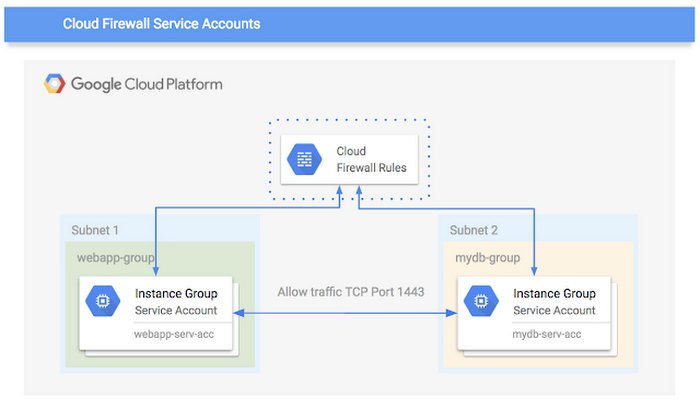This screenshot has width=700, height=420.
Task: Click the webapp-serv-acc service account name
Action: click(174, 334)
